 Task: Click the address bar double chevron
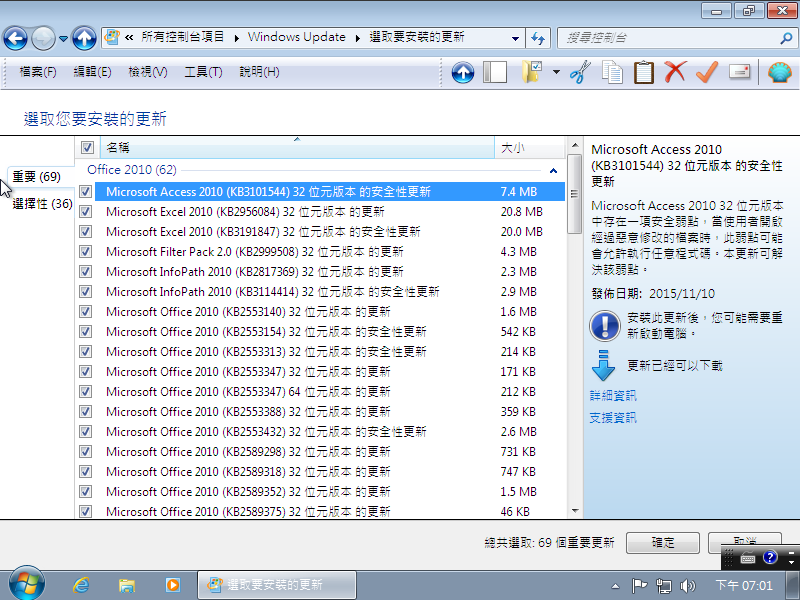[x=129, y=37]
